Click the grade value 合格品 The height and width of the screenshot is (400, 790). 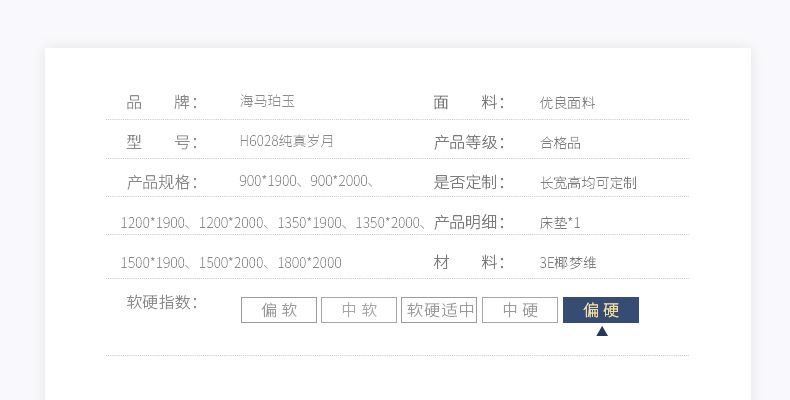tap(560, 143)
